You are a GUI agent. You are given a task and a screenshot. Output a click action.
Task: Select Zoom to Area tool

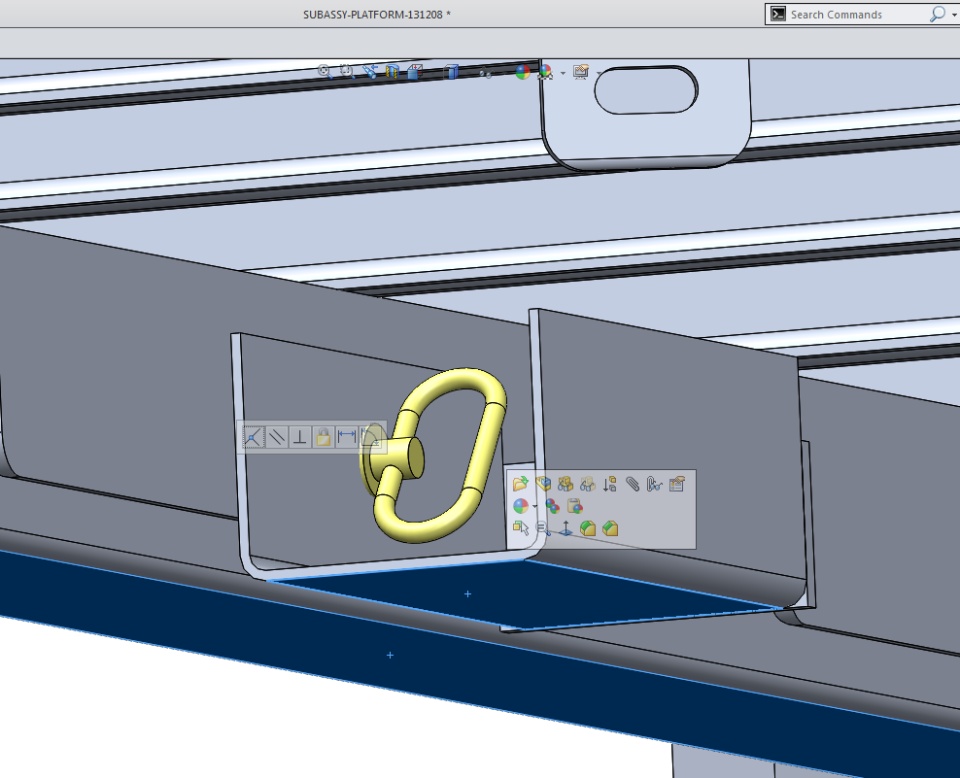[x=347, y=72]
